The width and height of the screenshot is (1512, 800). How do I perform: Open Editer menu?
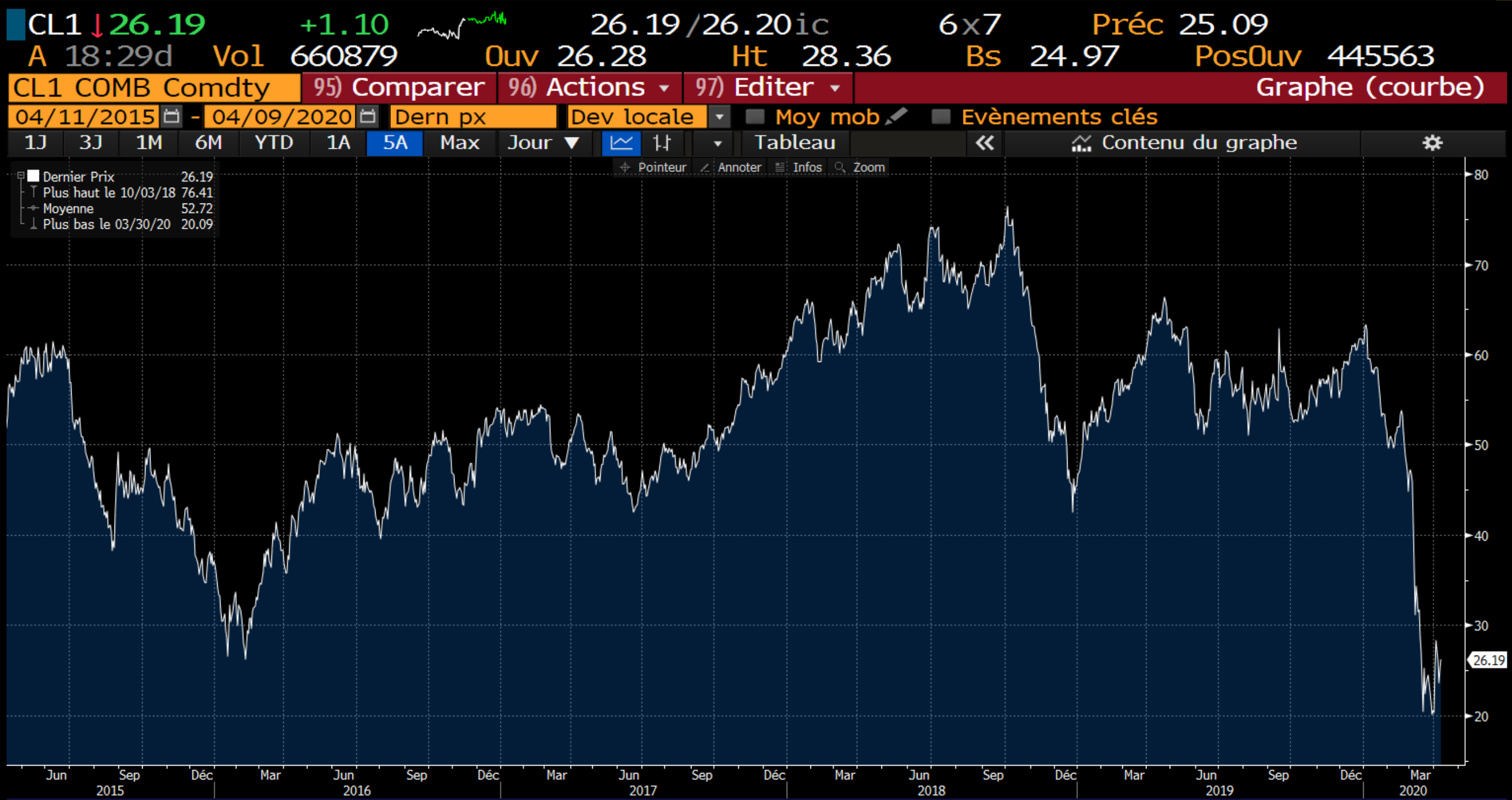[768, 87]
